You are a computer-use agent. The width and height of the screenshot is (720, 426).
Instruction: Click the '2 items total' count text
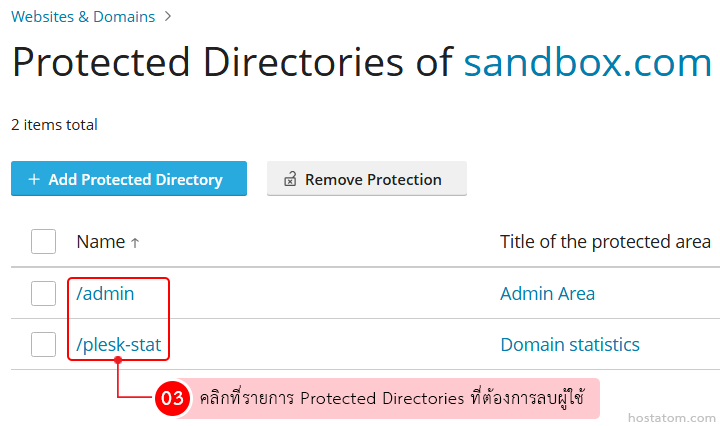click(x=54, y=125)
